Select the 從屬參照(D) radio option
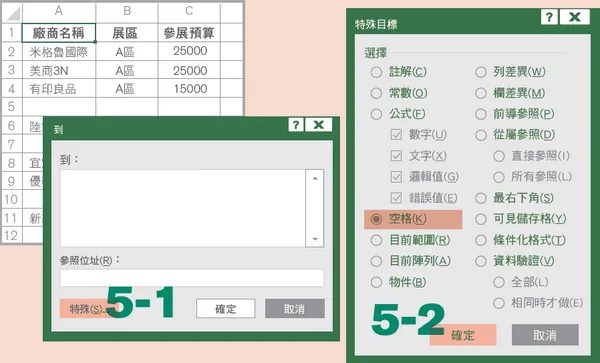 [481, 135]
